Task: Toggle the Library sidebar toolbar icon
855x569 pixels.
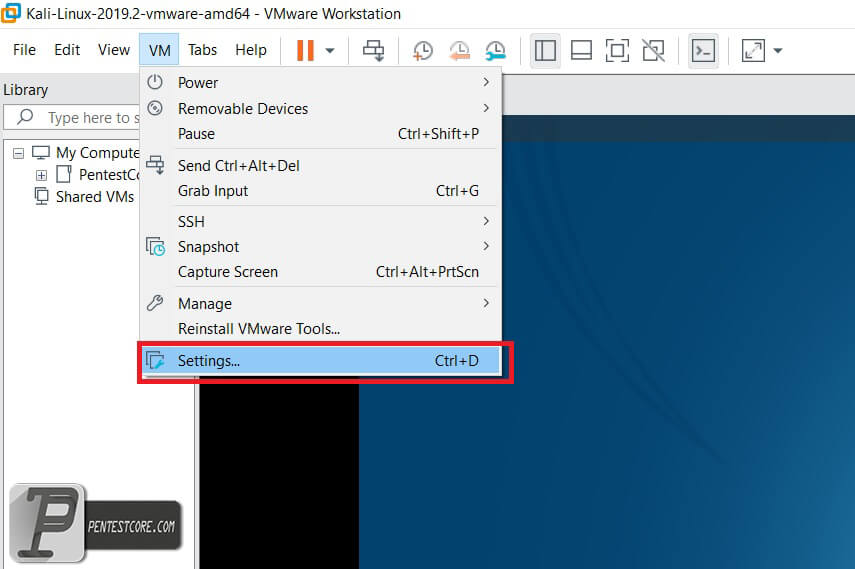Action: pos(545,51)
